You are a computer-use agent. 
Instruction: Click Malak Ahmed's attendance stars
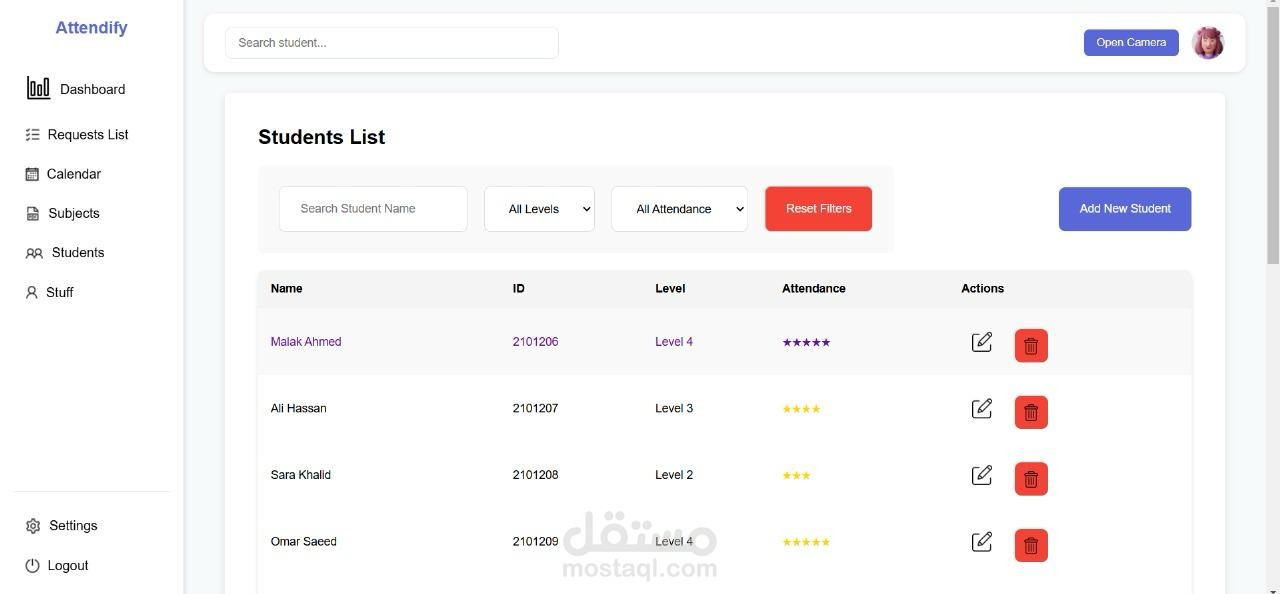point(806,342)
